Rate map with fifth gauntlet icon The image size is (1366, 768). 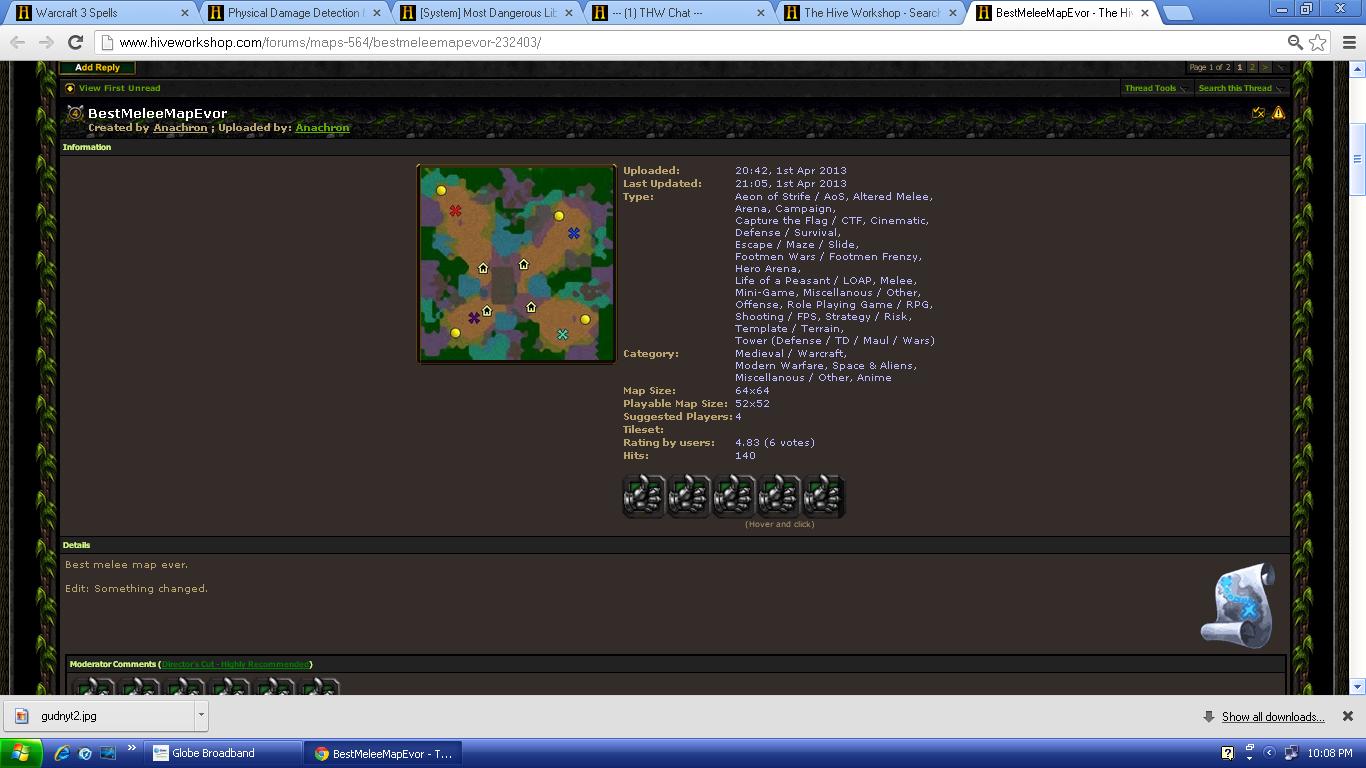click(823, 496)
